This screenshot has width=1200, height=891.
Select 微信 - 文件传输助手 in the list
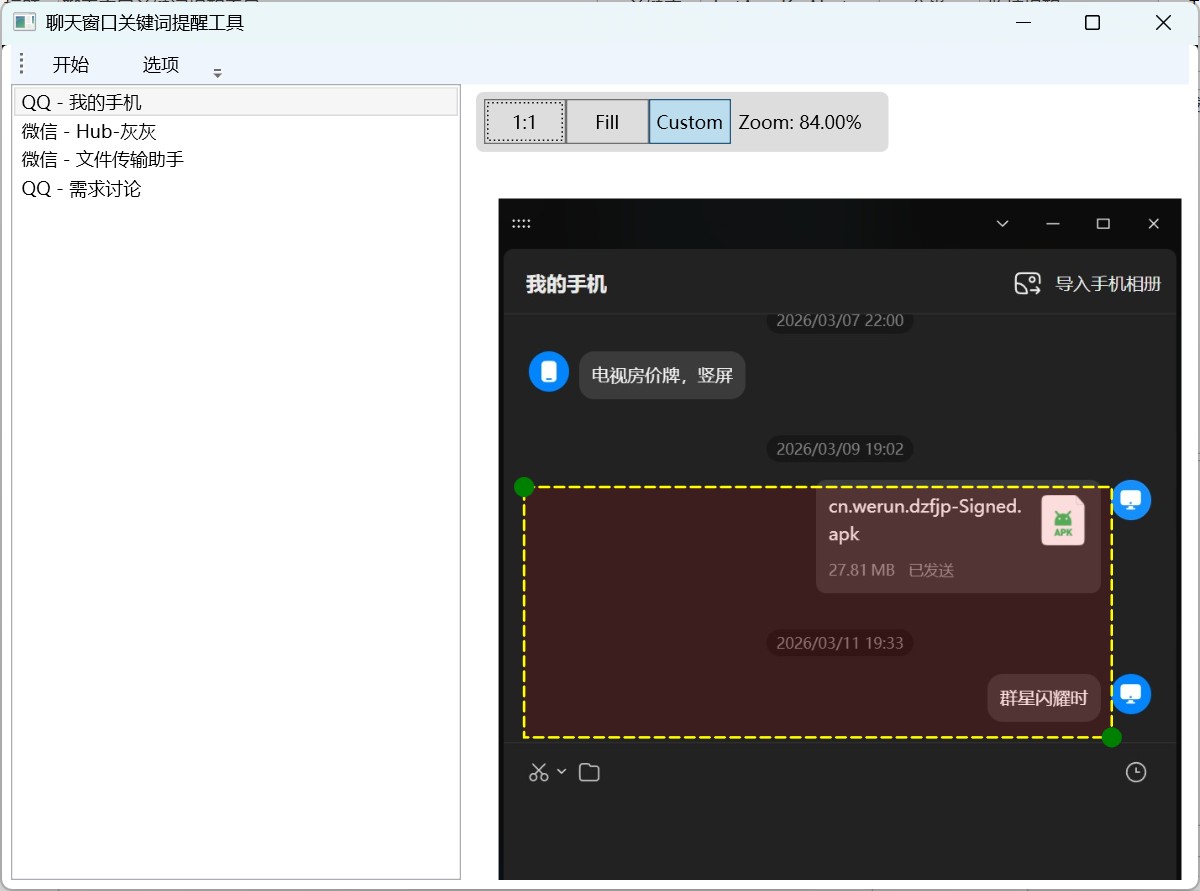point(103,160)
